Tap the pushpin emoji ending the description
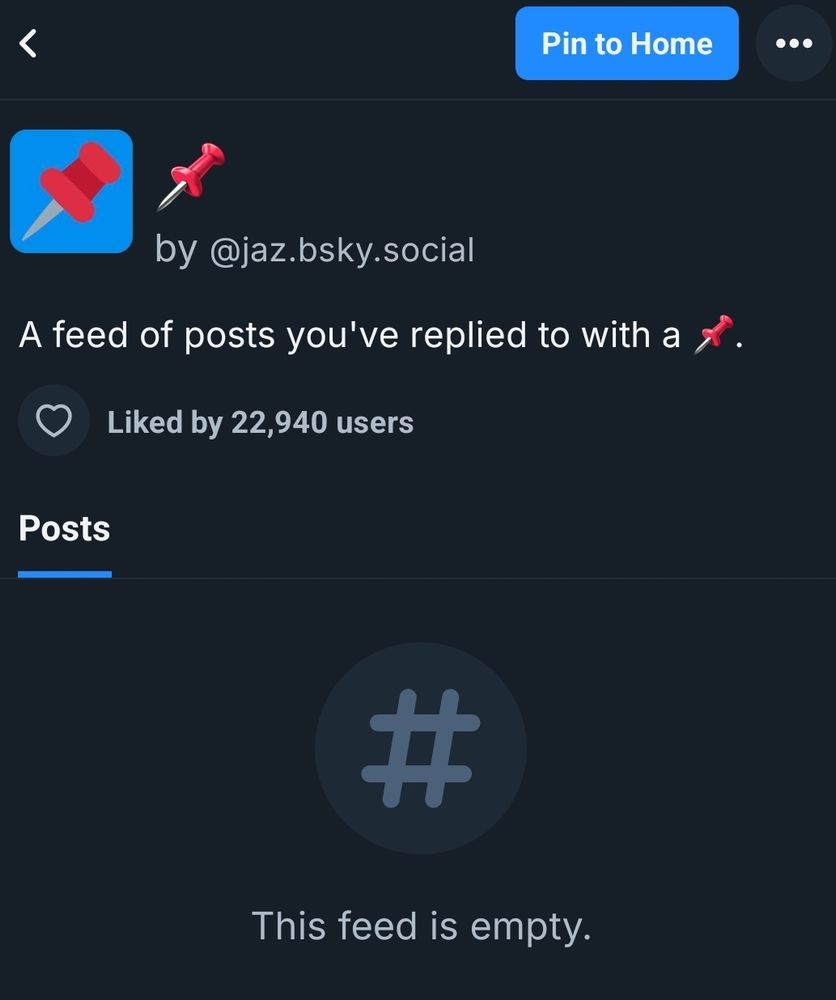 pyautogui.click(x=714, y=334)
